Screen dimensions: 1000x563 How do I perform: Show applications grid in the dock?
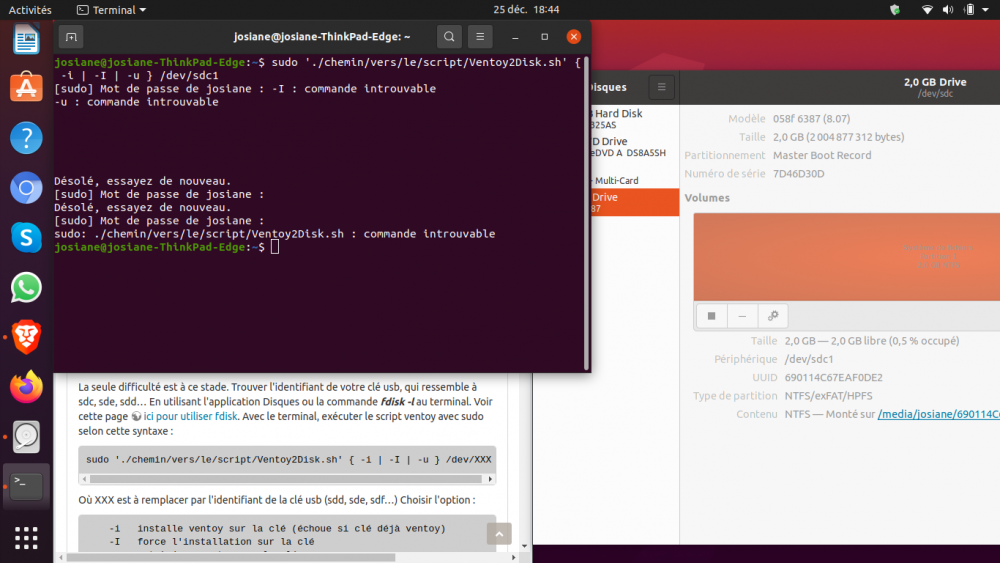coord(26,537)
